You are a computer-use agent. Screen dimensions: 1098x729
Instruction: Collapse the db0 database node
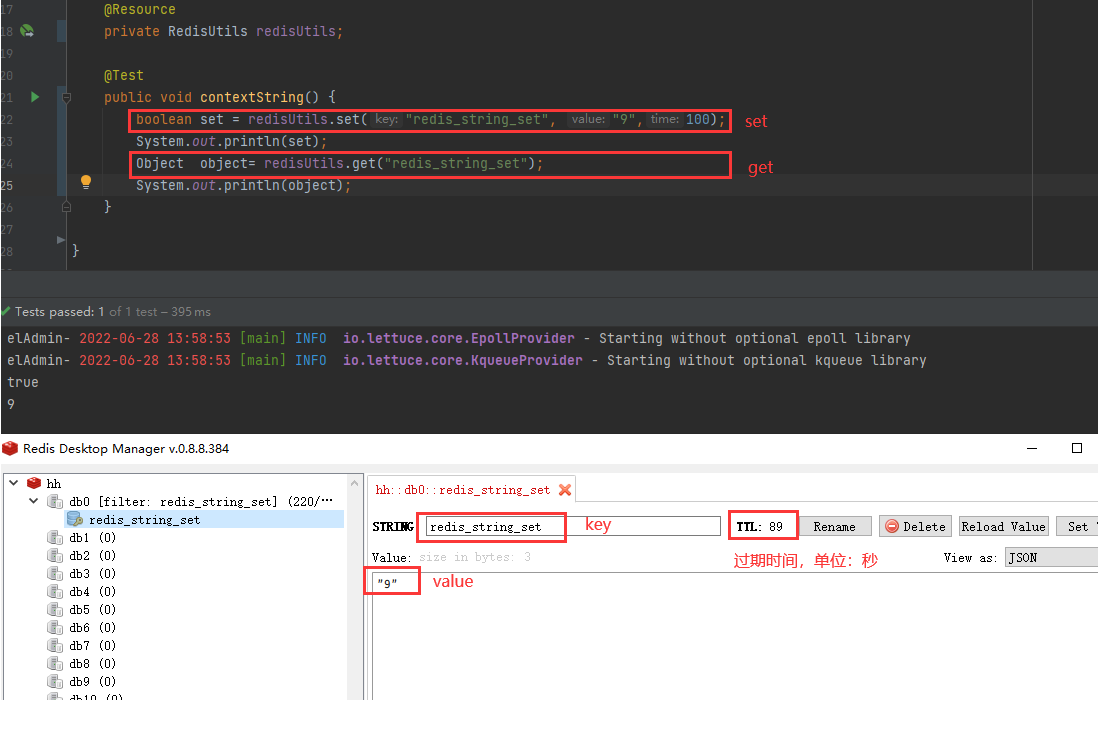tap(33, 501)
